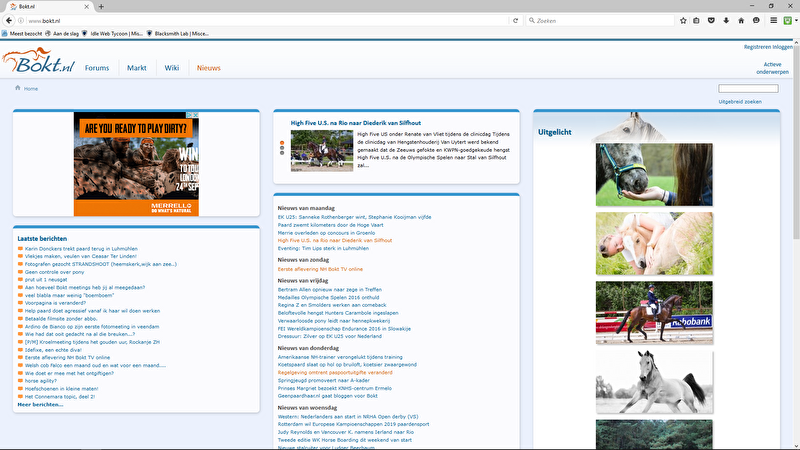Open the bookmarks list icon
The height and width of the screenshot is (450, 800).
[696, 20]
